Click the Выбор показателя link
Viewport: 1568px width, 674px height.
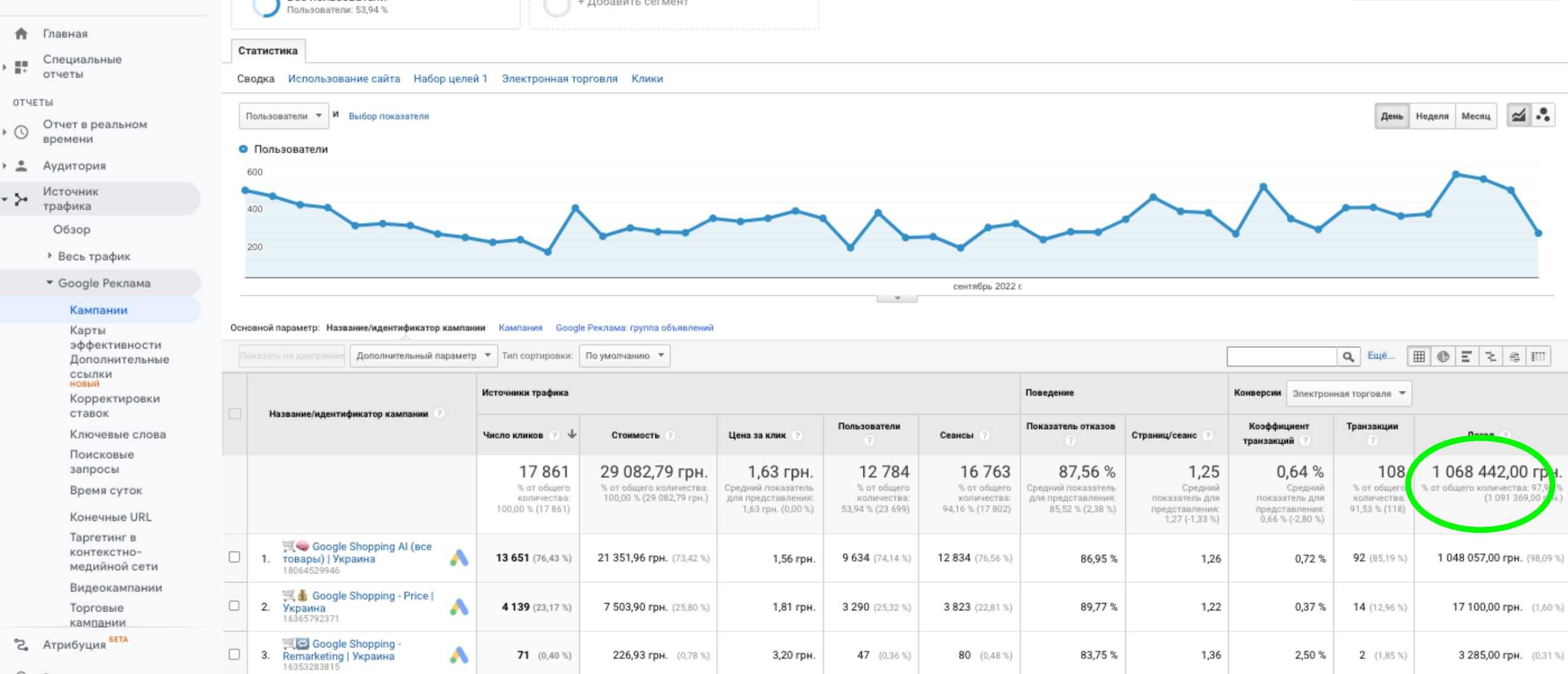[388, 116]
